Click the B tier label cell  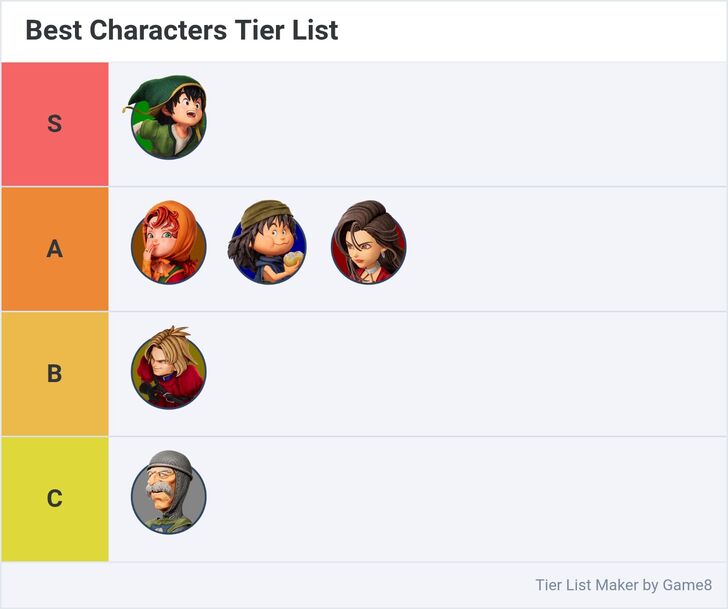(x=55, y=374)
